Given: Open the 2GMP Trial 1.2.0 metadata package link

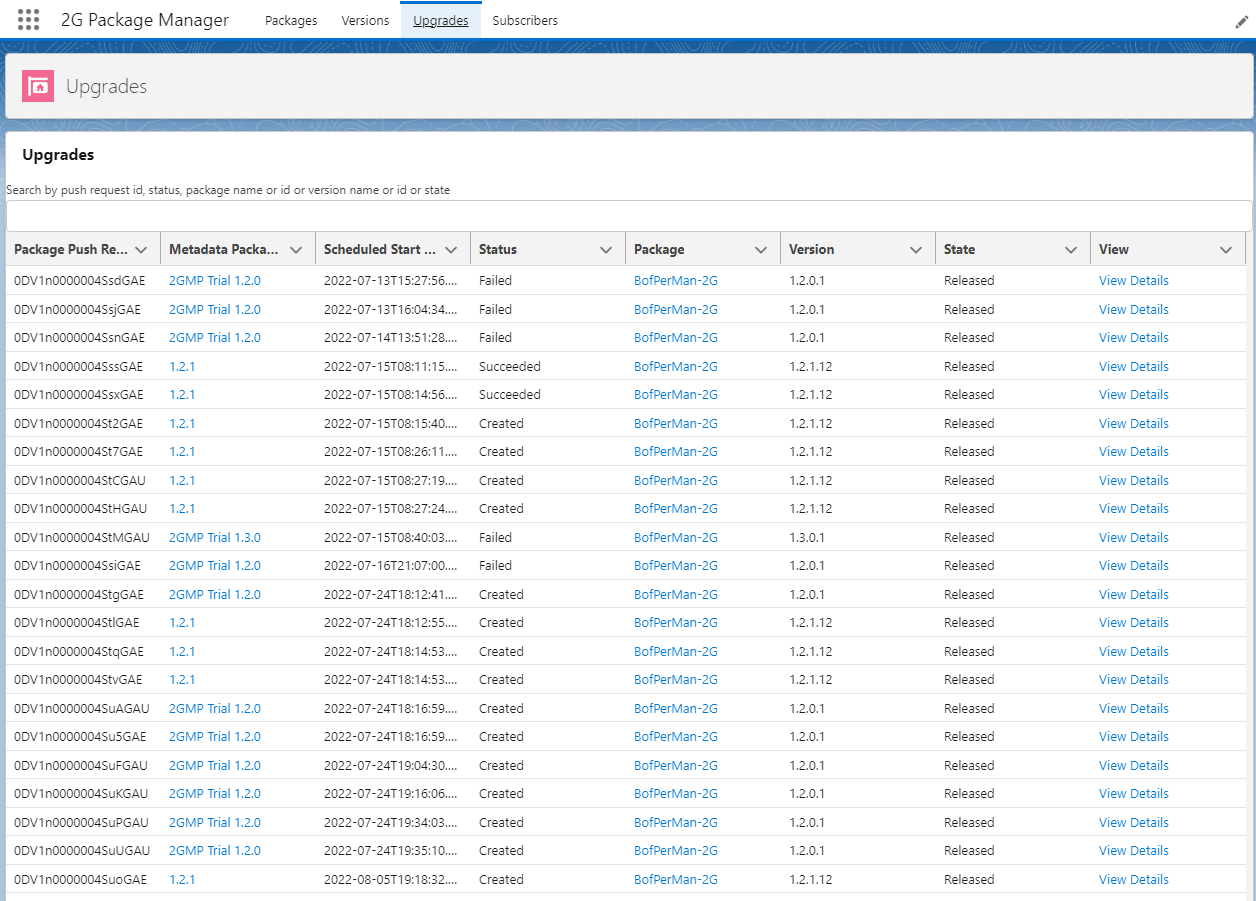Looking at the screenshot, I should [x=214, y=280].
